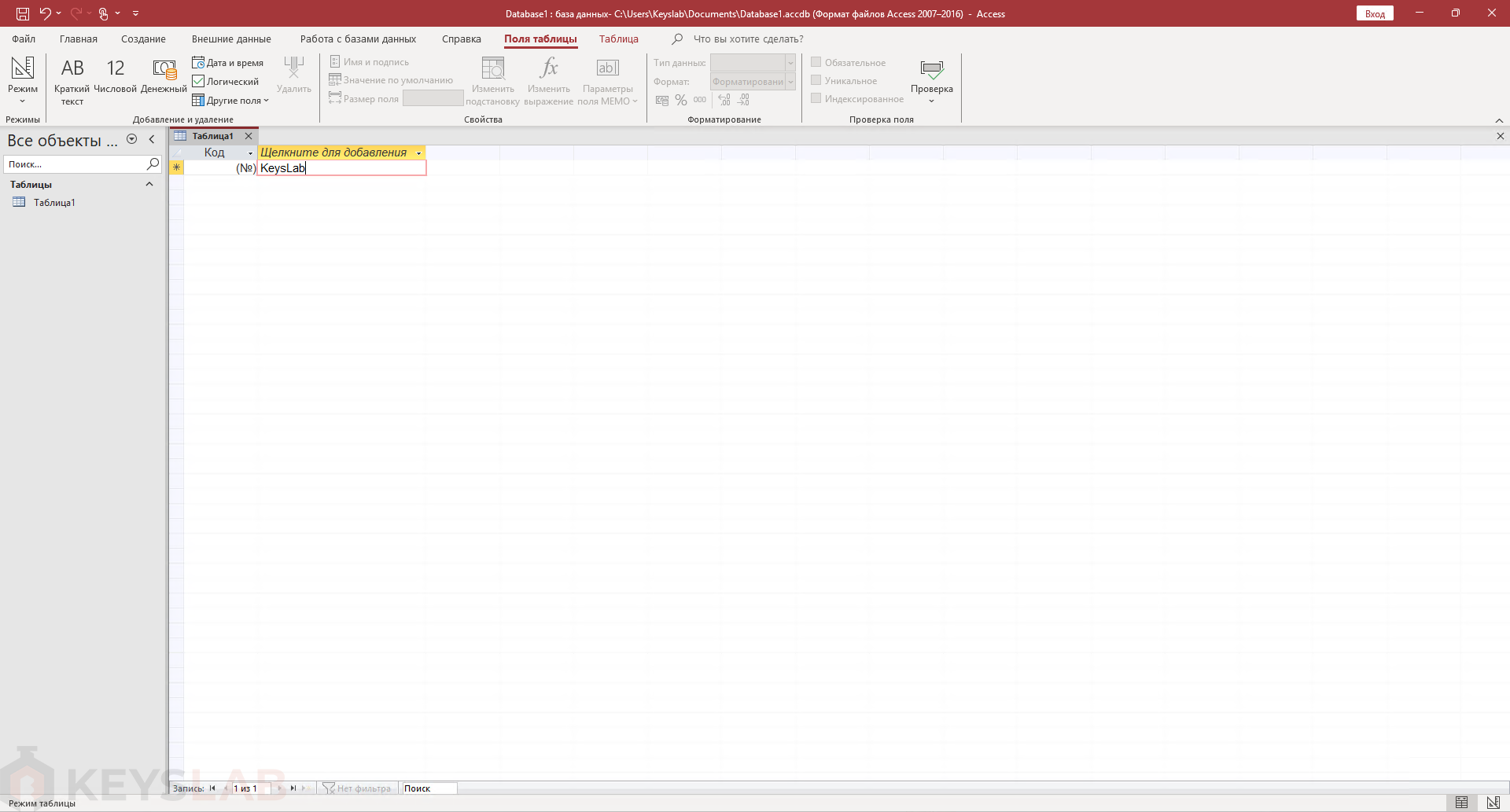Collapse the ribbon with the chevron
Screen dimensions: 1510x812
(x=1499, y=120)
